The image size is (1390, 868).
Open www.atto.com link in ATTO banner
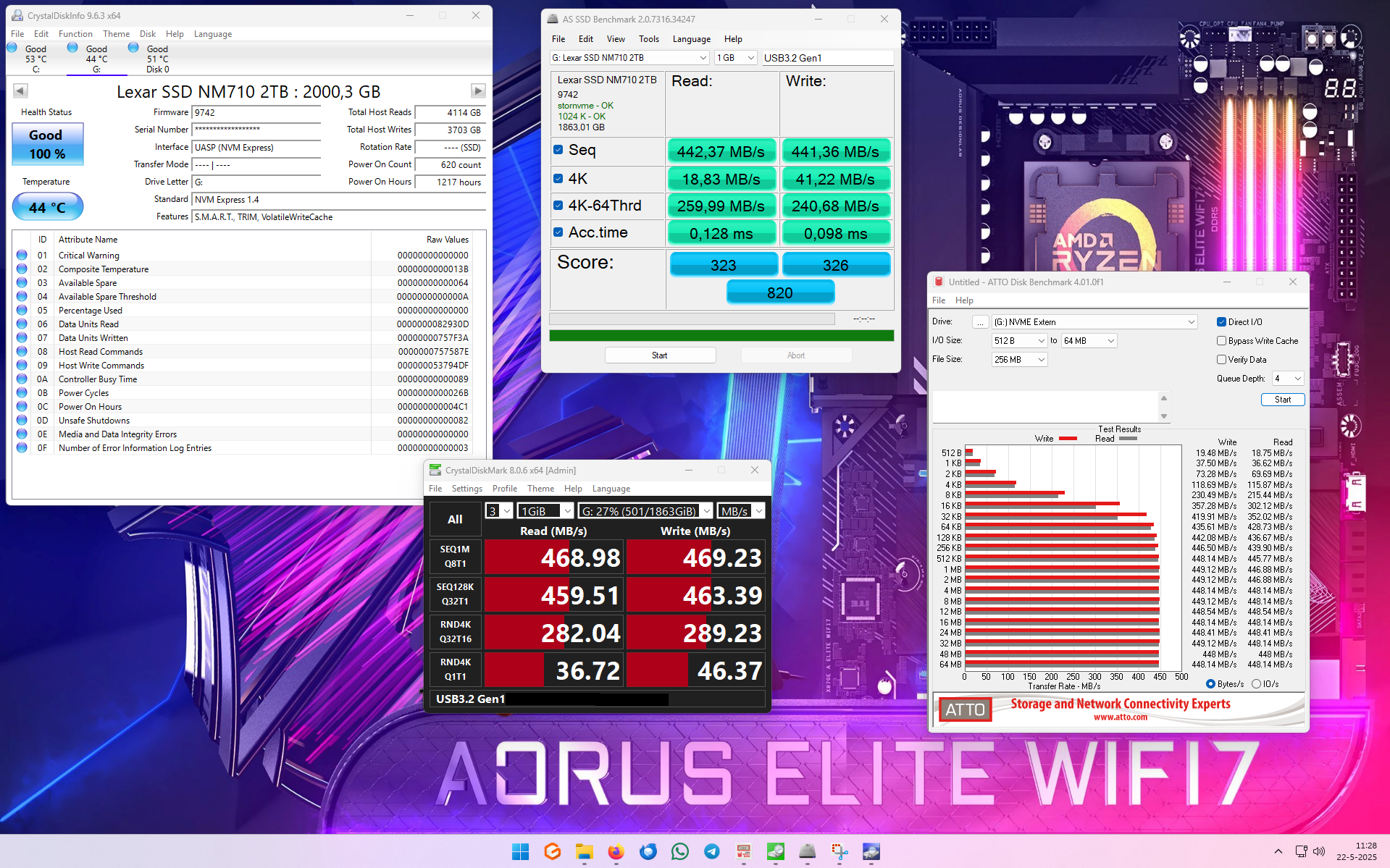point(1121,717)
